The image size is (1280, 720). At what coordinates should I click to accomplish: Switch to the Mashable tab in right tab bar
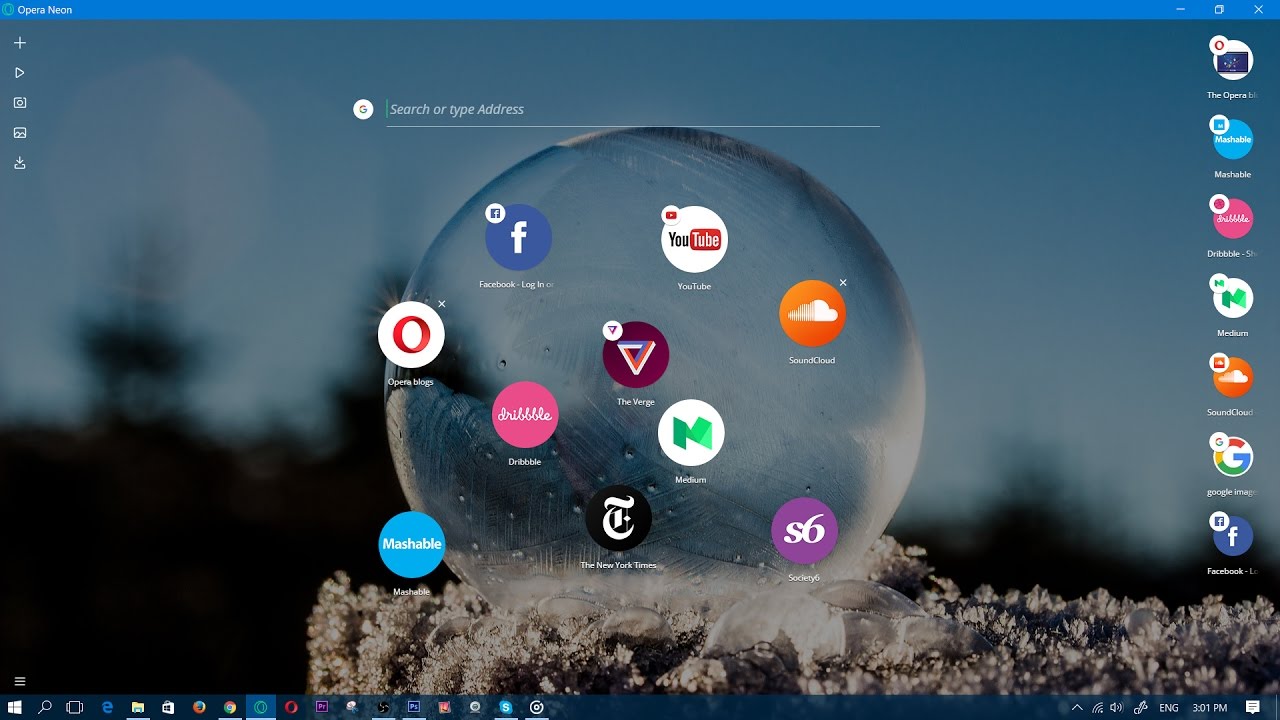point(1232,140)
